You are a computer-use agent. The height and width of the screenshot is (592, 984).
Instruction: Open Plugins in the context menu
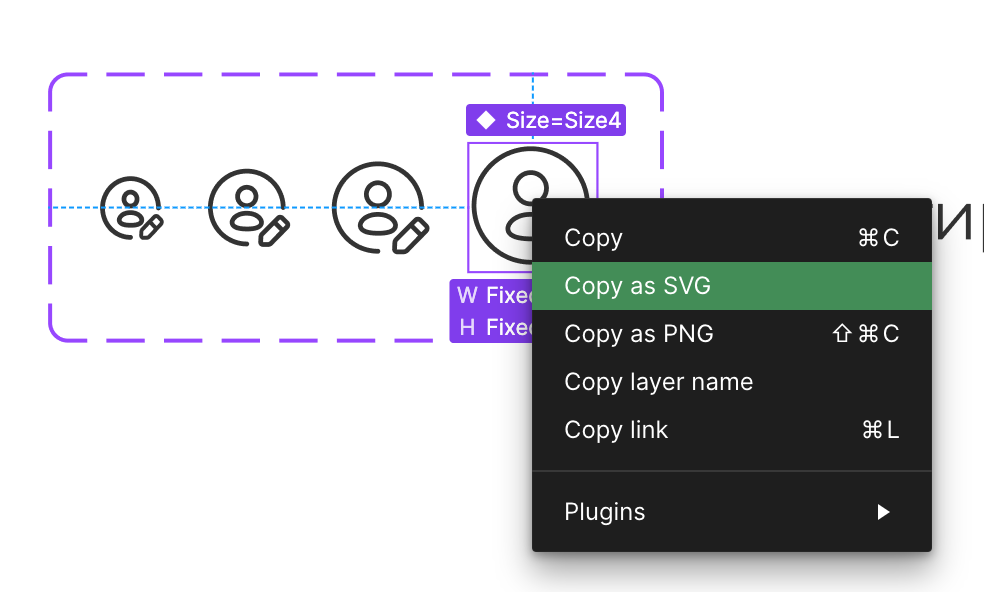tap(605, 512)
